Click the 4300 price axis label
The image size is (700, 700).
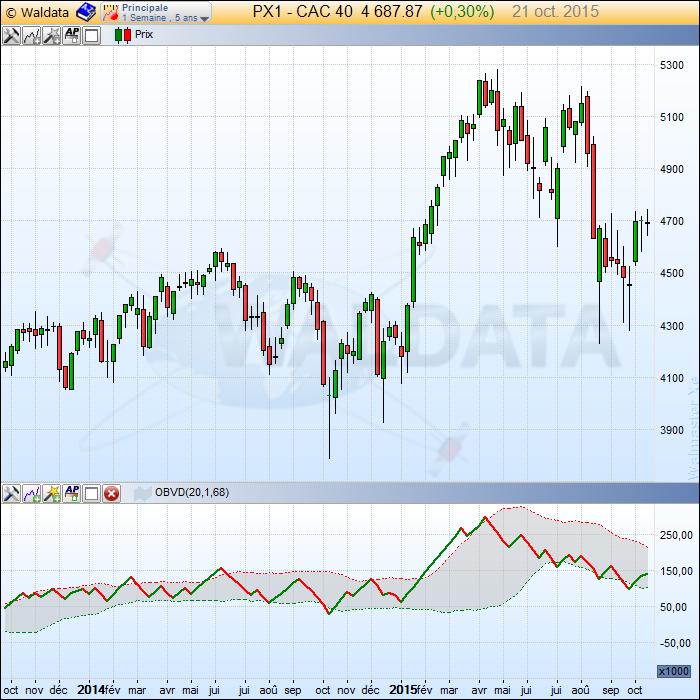672,326
